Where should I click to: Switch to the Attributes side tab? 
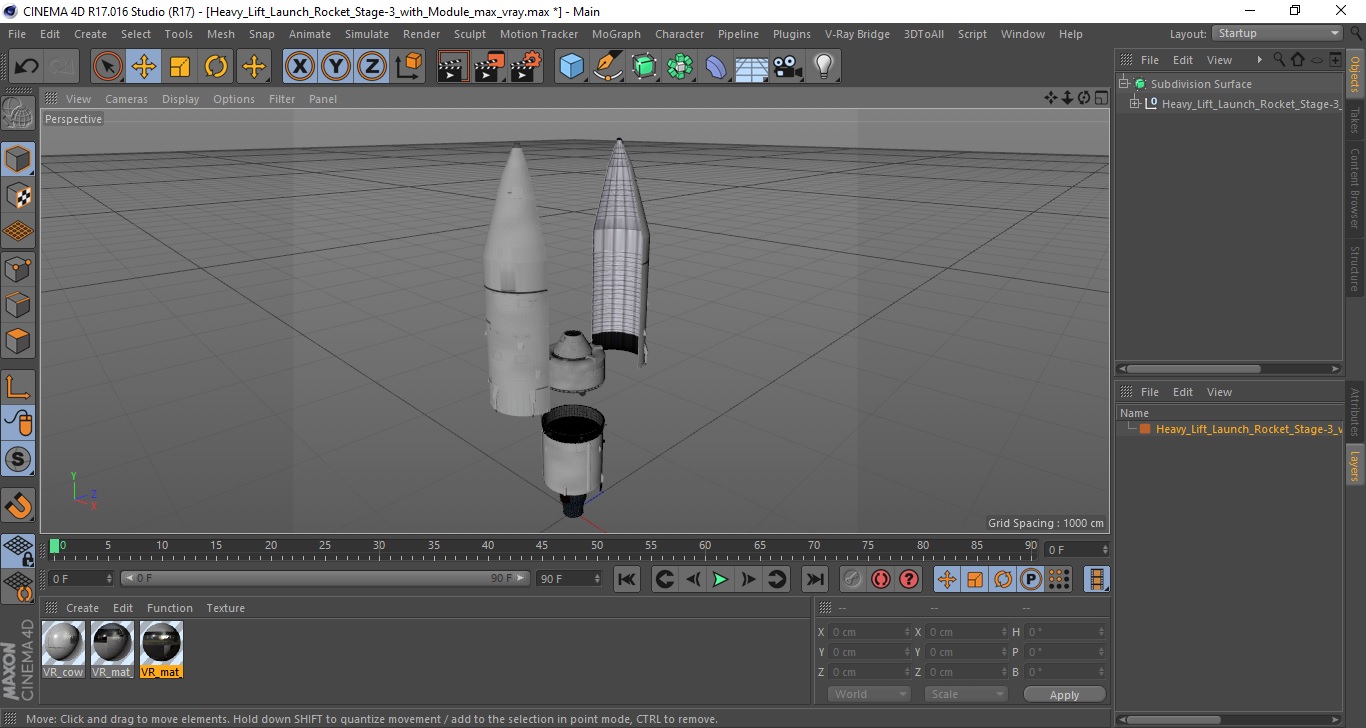1355,411
